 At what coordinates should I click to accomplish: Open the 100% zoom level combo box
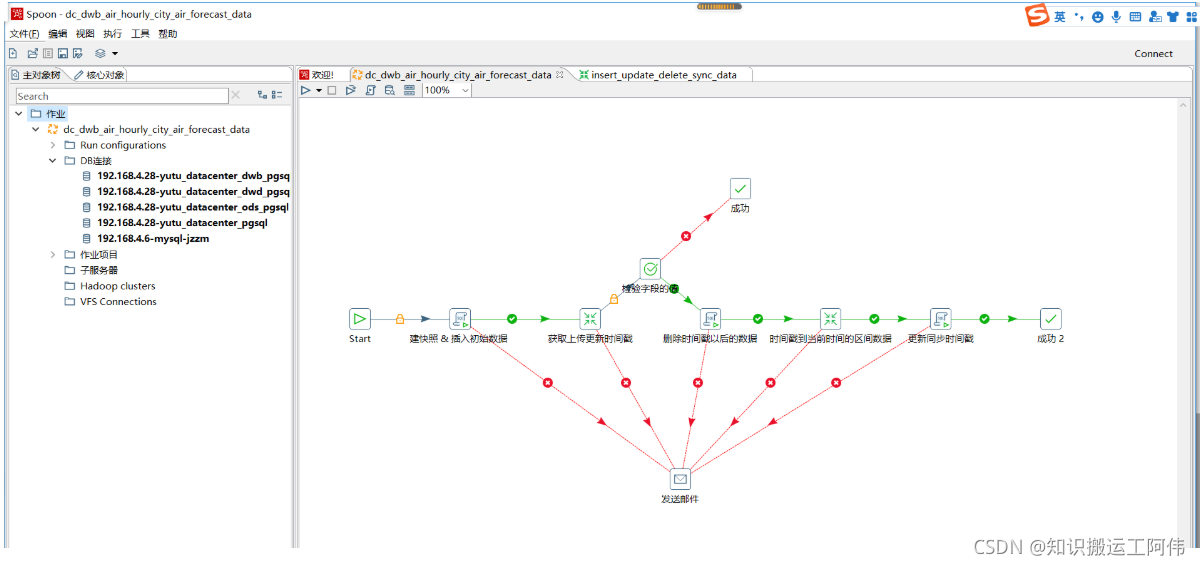click(x=446, y=90)
